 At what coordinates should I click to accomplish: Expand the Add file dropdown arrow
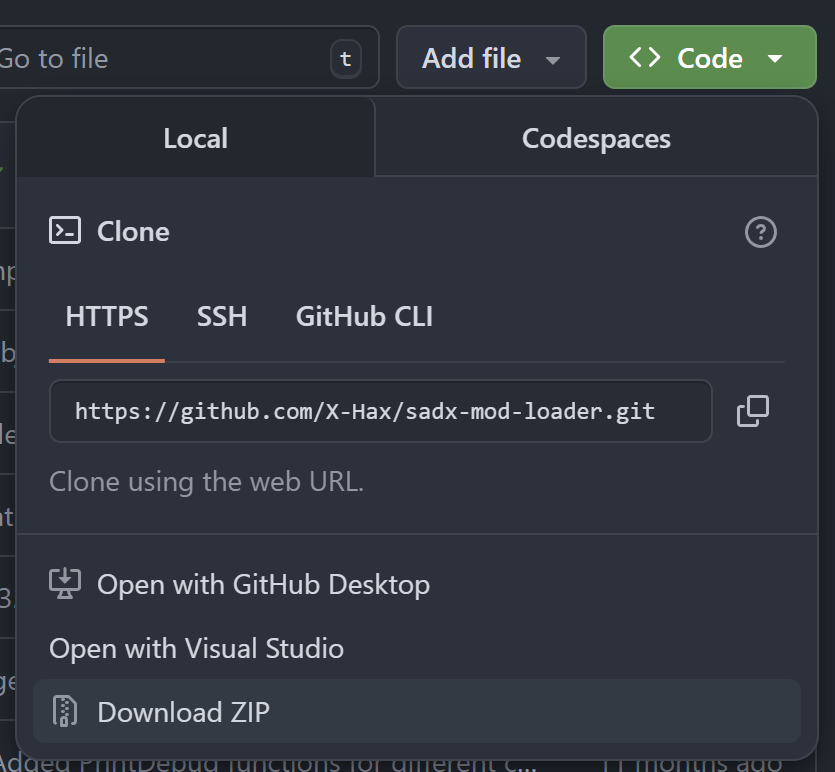(553, 60)
